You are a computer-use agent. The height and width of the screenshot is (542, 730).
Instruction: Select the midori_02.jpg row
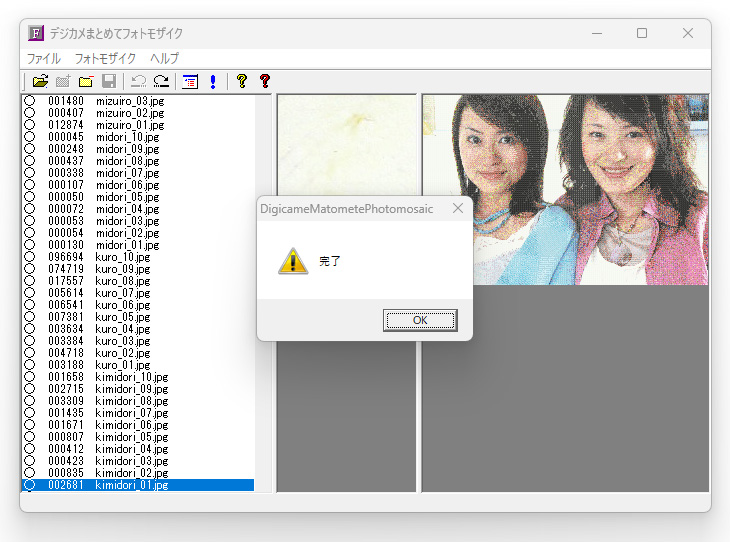tap(138, 233)
